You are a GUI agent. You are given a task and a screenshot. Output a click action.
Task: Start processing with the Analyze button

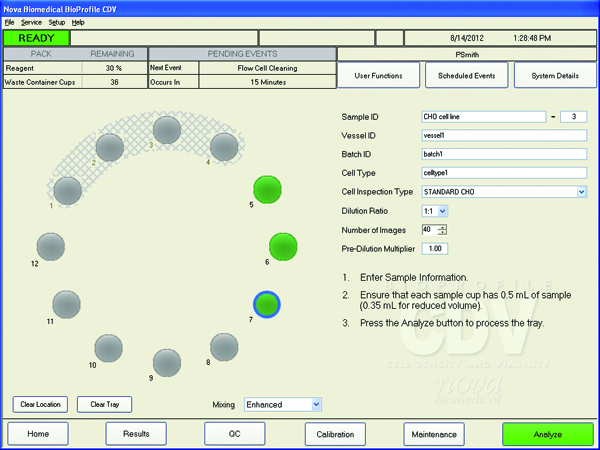(x=548, y=434)
